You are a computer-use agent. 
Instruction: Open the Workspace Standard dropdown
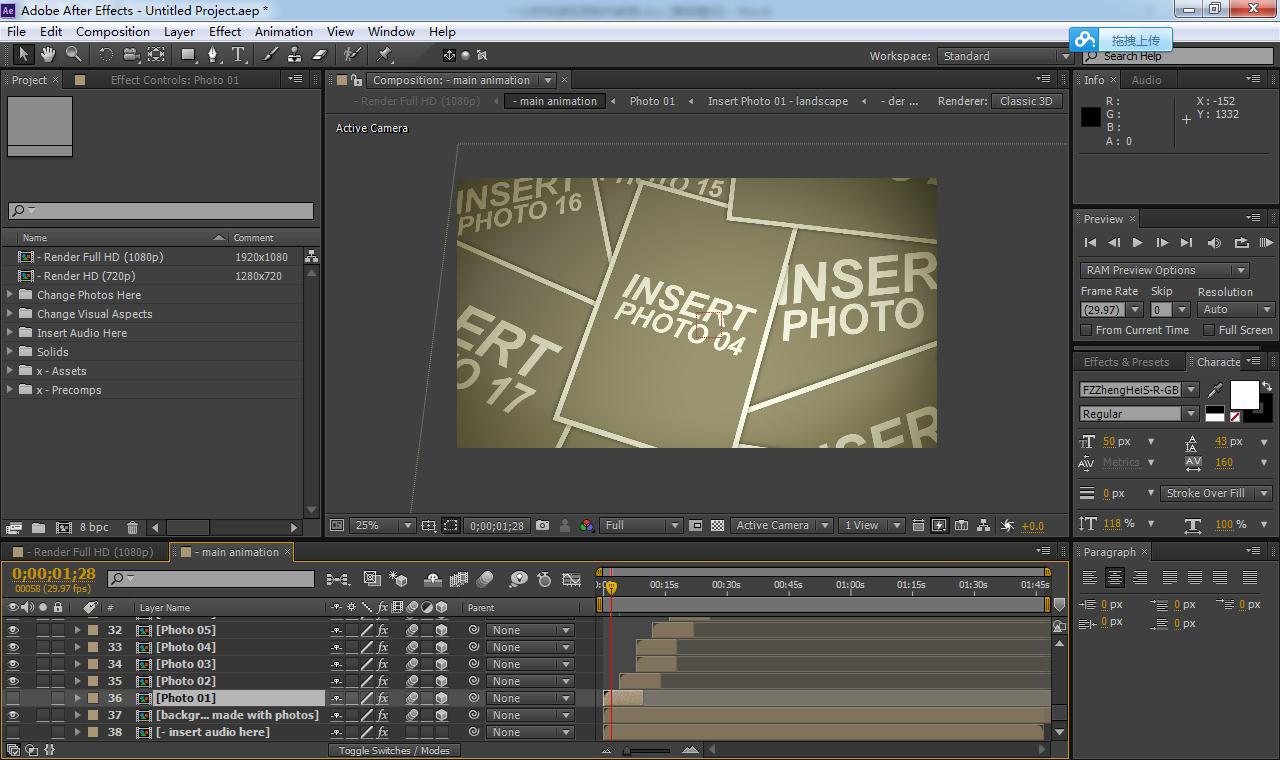pos(1005,56)
